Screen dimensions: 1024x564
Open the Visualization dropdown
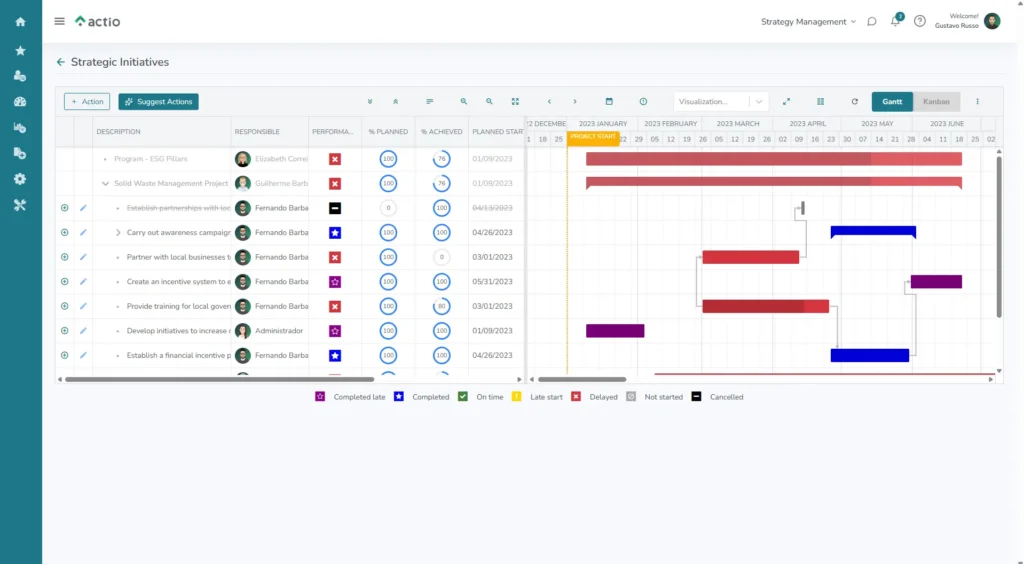point(720,102)
